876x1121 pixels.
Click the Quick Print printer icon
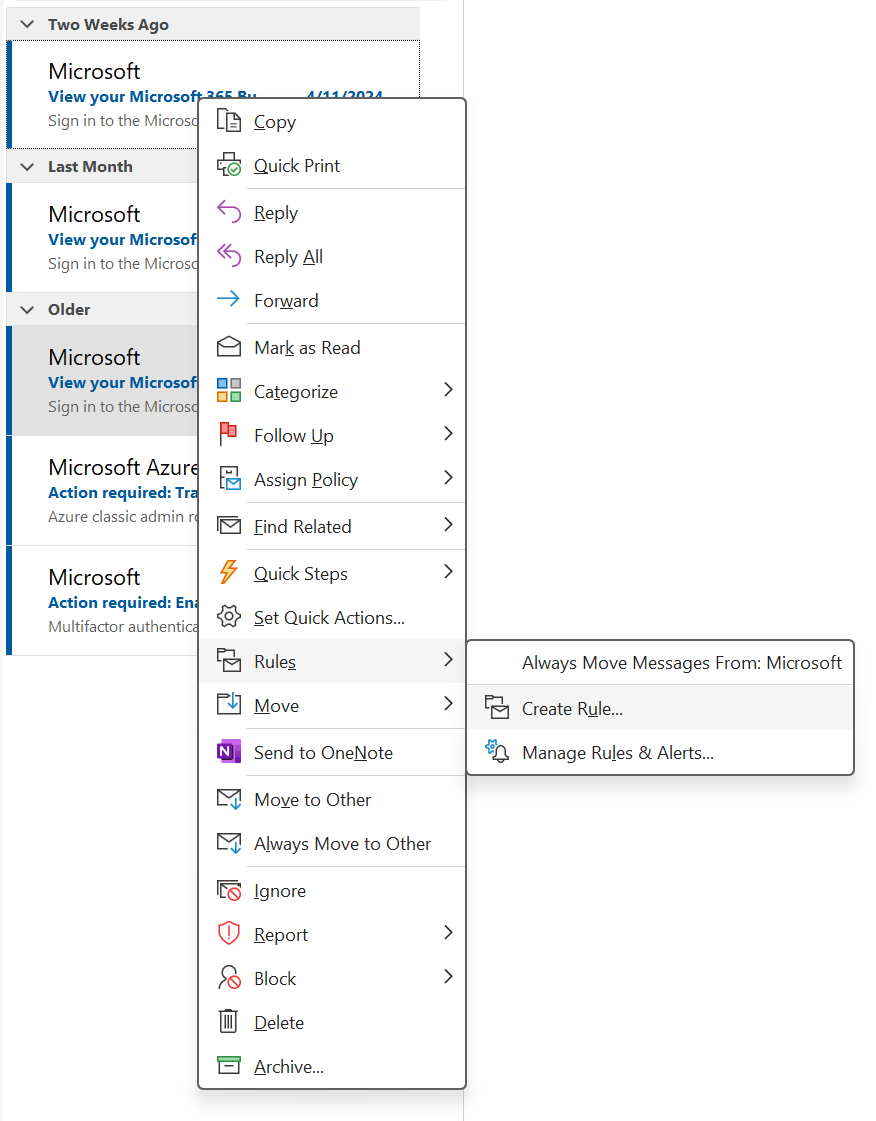point(229,164)
